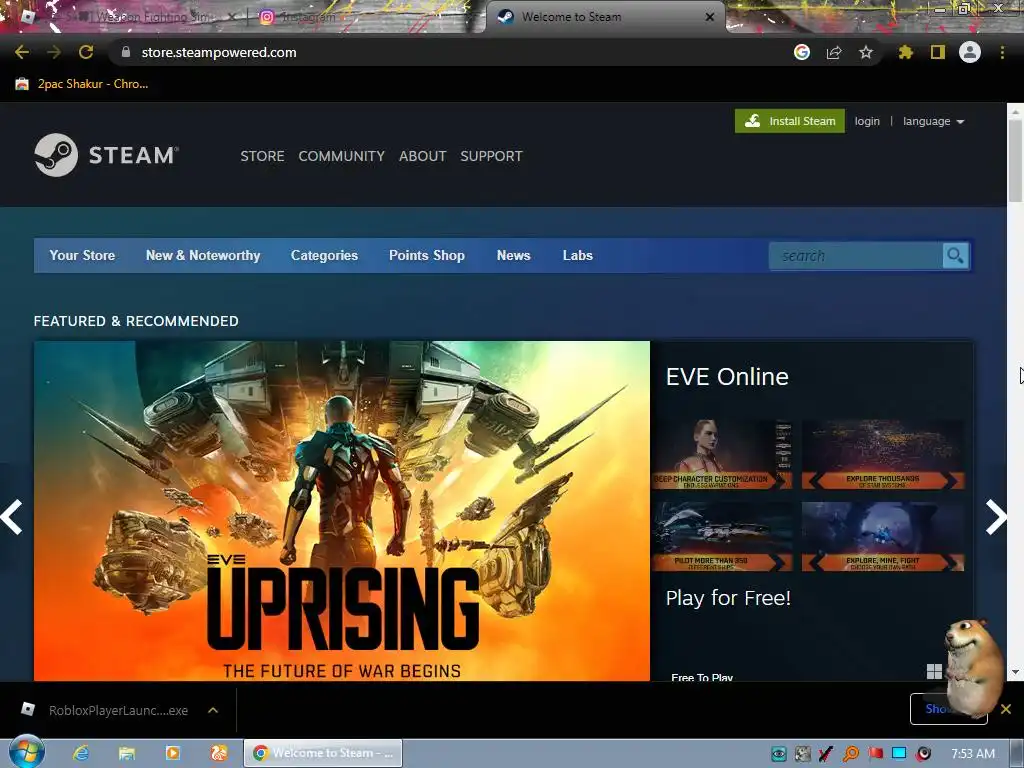Toggle the browser side panel icon
This screenshot has width=1024, height=768.
938,52
